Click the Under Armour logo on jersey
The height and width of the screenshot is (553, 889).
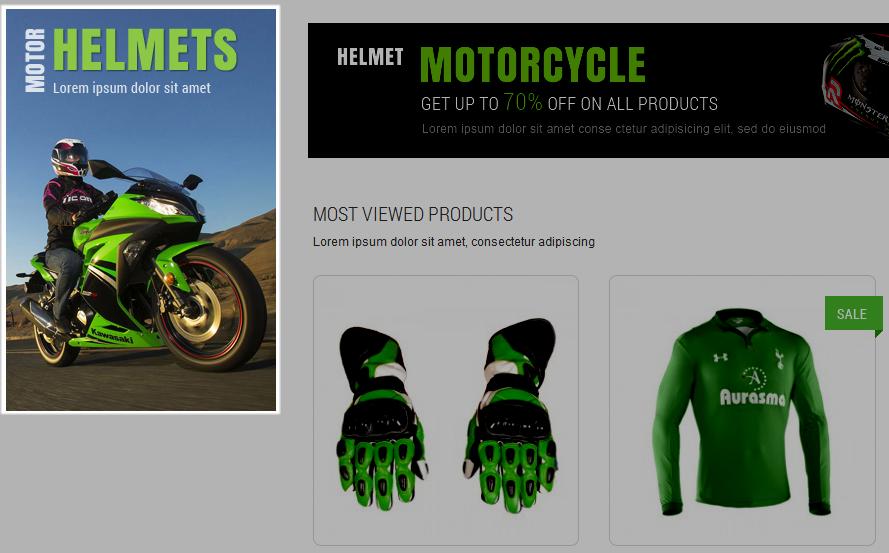(x=721, y=357)
